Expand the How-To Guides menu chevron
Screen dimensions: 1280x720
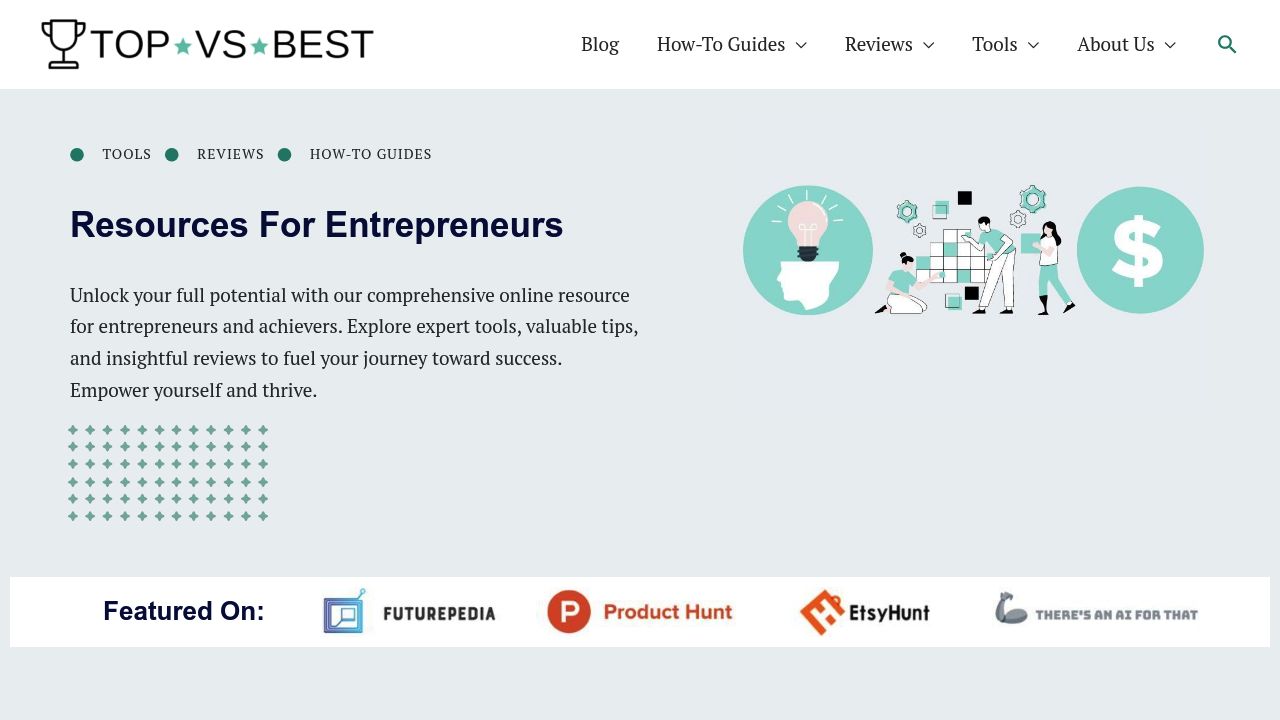801,45
